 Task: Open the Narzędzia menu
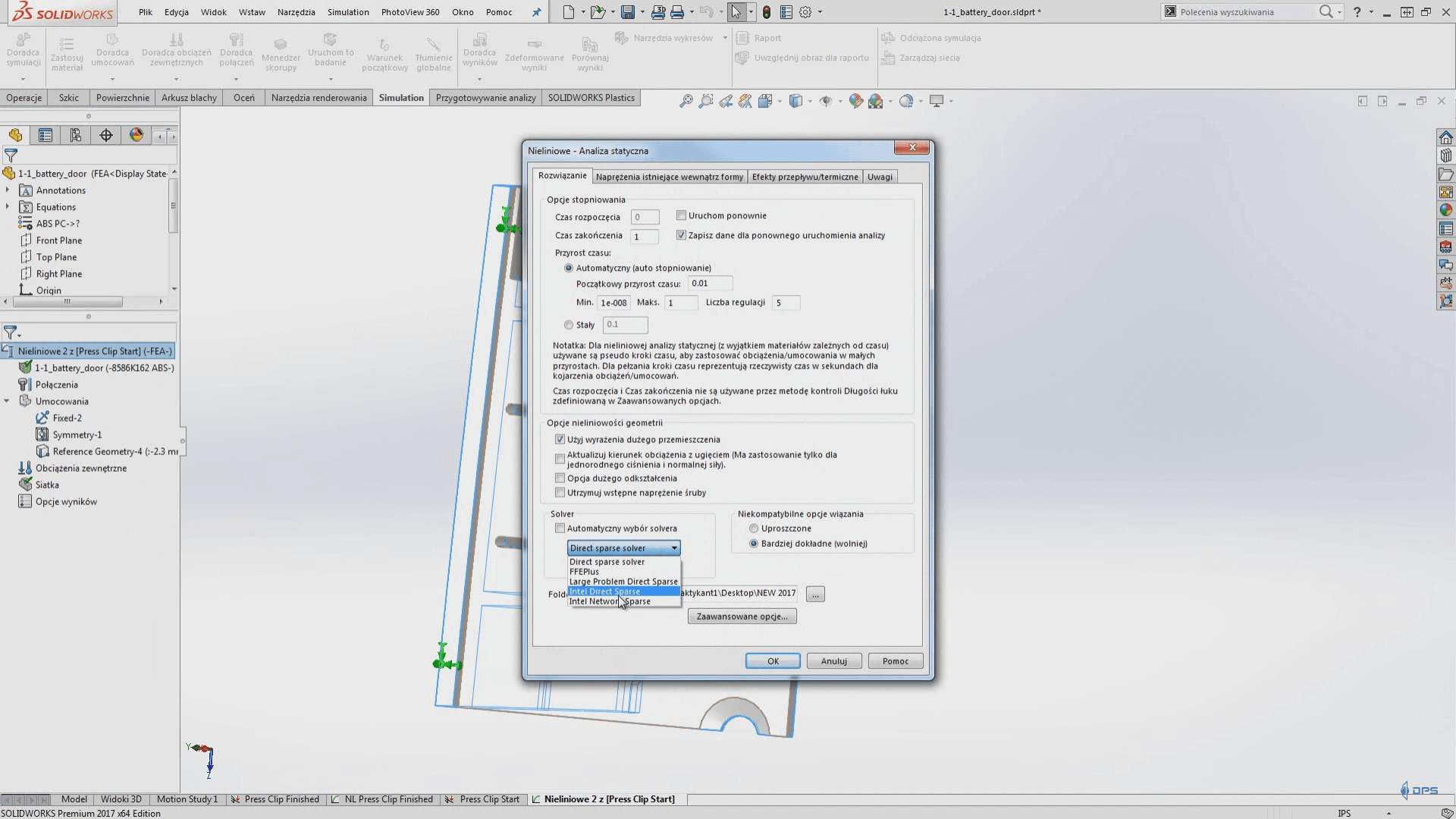(x=296, y=12)
